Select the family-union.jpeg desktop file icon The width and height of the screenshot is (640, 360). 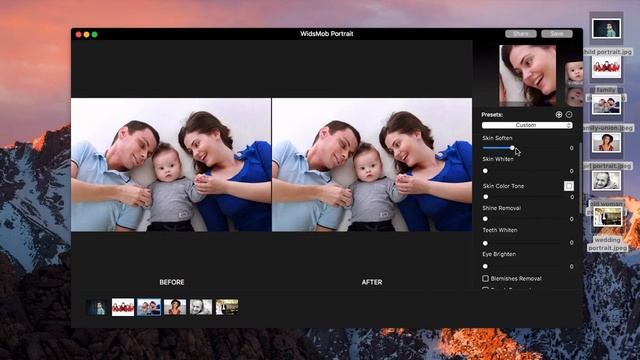(607, 104)
